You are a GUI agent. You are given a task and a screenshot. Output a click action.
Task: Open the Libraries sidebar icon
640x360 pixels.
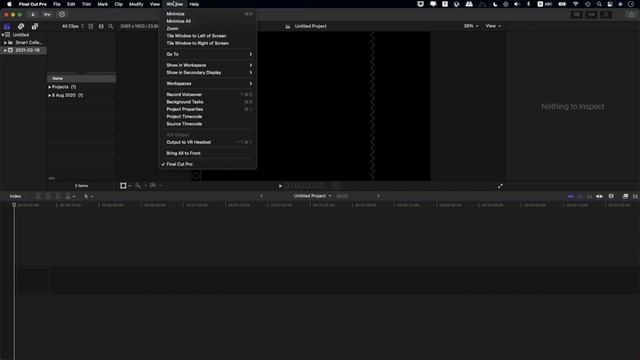pyautogui.click(x=7, y=27)
